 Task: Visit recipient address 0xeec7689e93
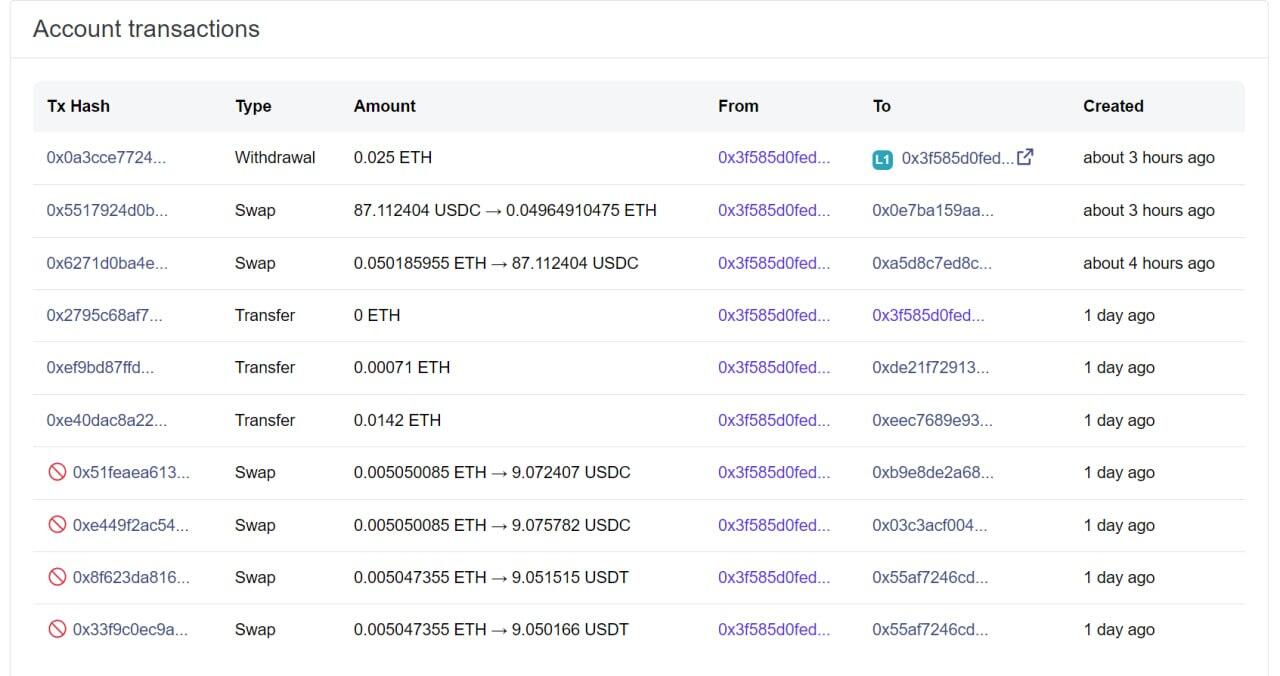(x=932, y=421)
